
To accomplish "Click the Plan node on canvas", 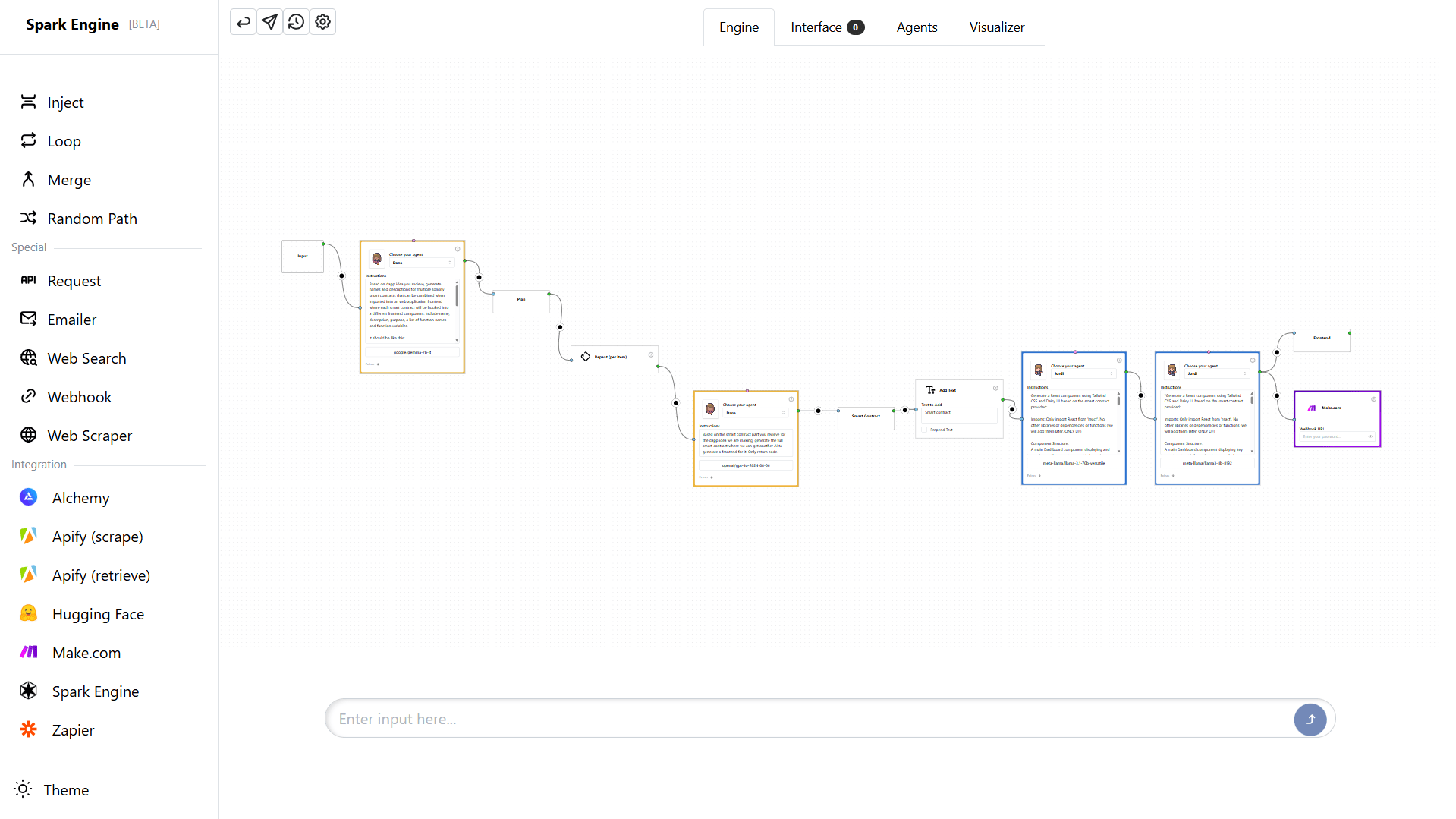I will click(521, 301).
